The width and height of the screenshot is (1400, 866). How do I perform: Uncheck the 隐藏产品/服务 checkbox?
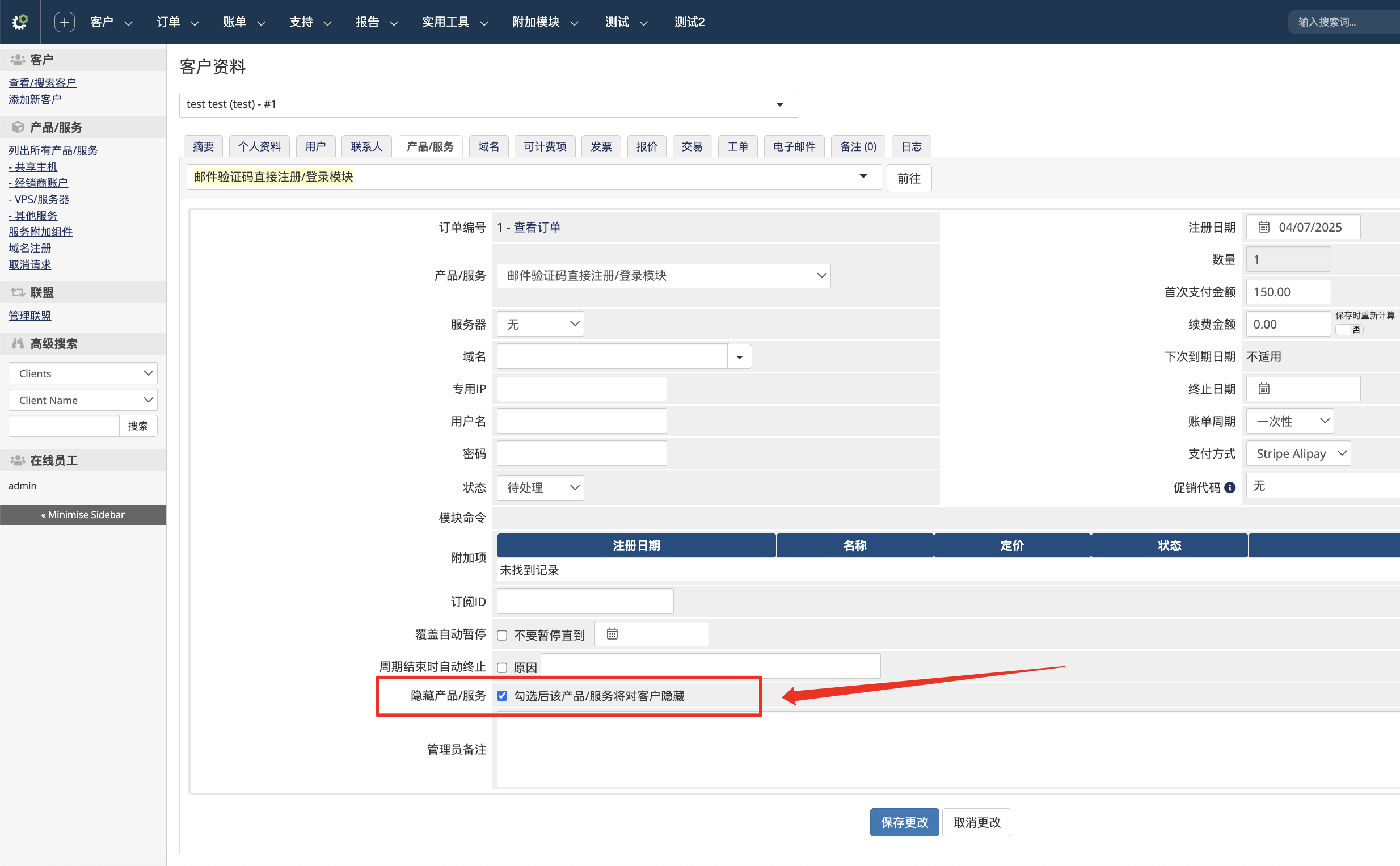pyautogui.click(x=502, y=695)
